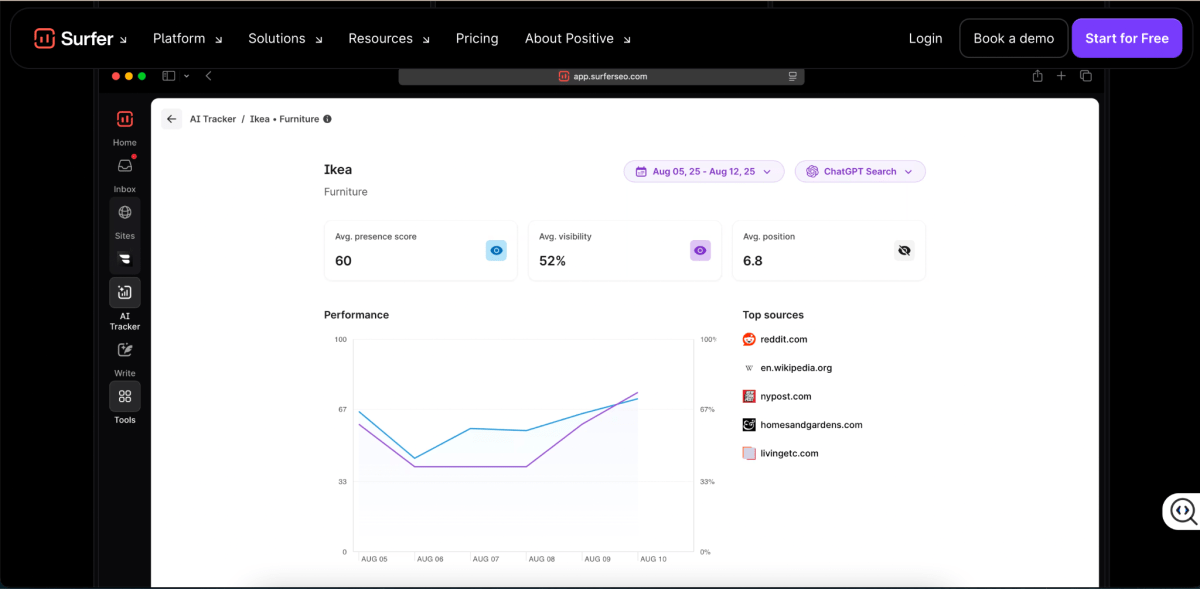Open the dropdown arrow next to browser sidebar icon
The height and width of the screenshot is (589, 1200).
coord(186,76)
